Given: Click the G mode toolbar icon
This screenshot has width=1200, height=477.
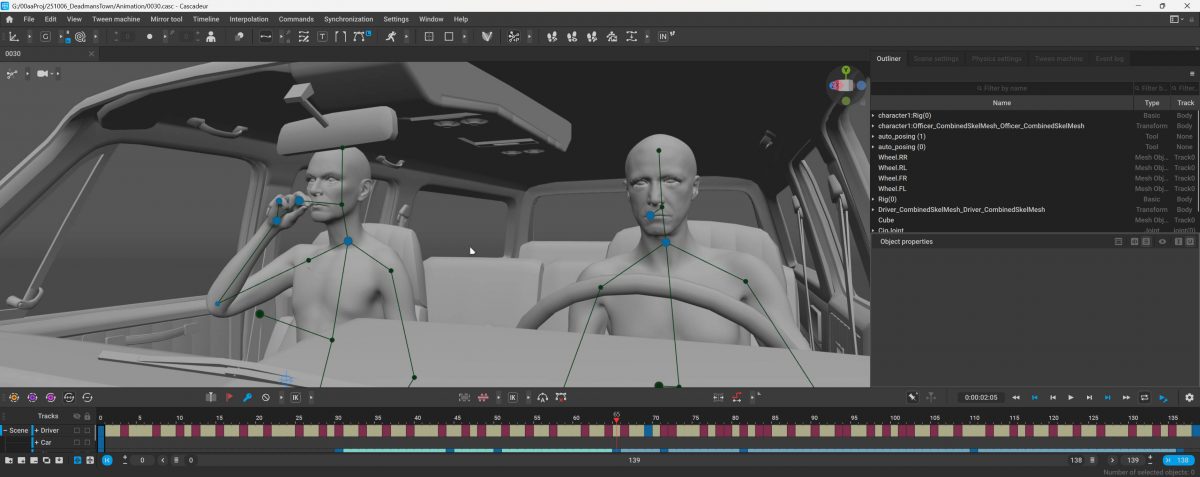Looking at the screenshot, I should [46, 36].
